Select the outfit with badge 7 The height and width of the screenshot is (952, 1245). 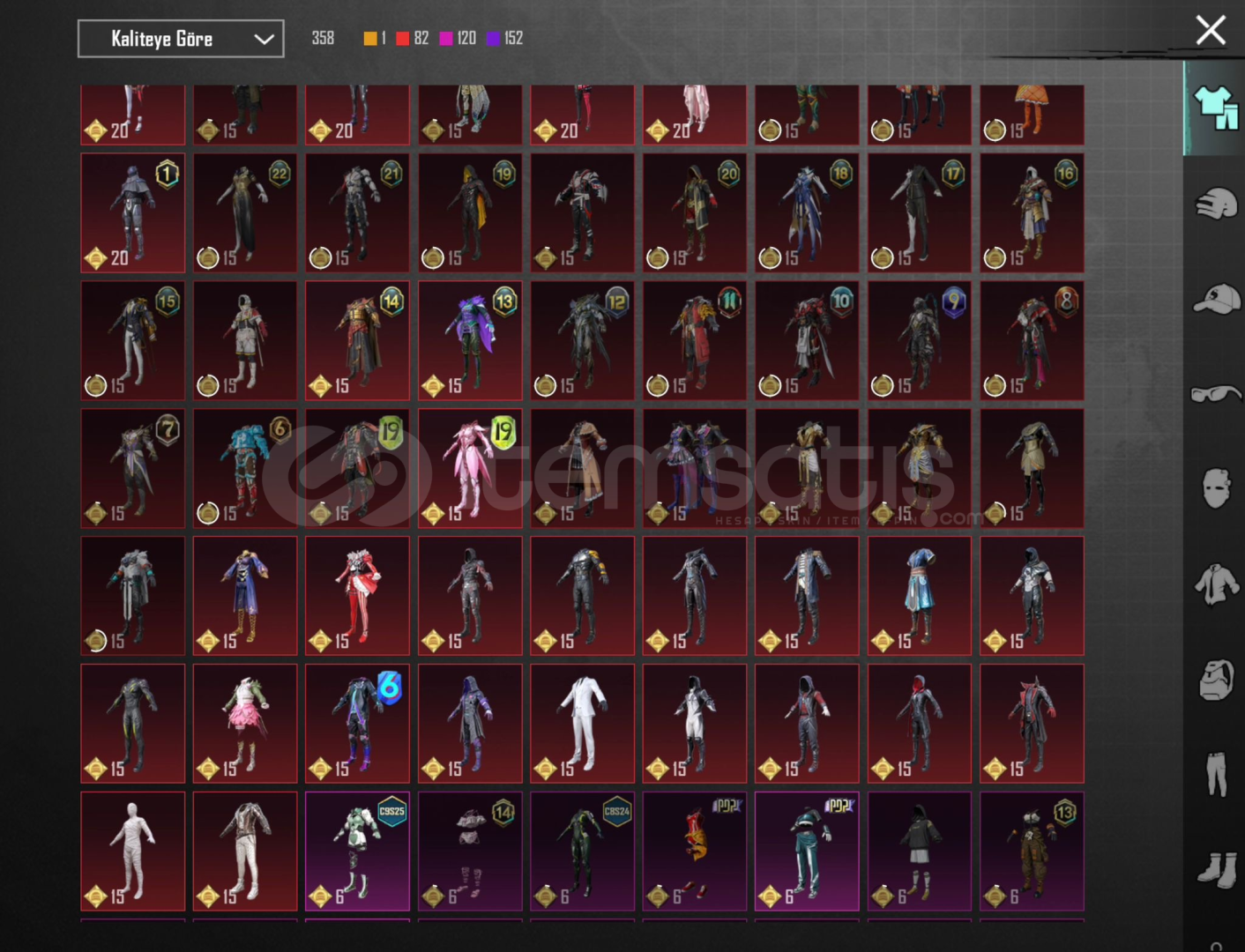click(x=133, y=468)
